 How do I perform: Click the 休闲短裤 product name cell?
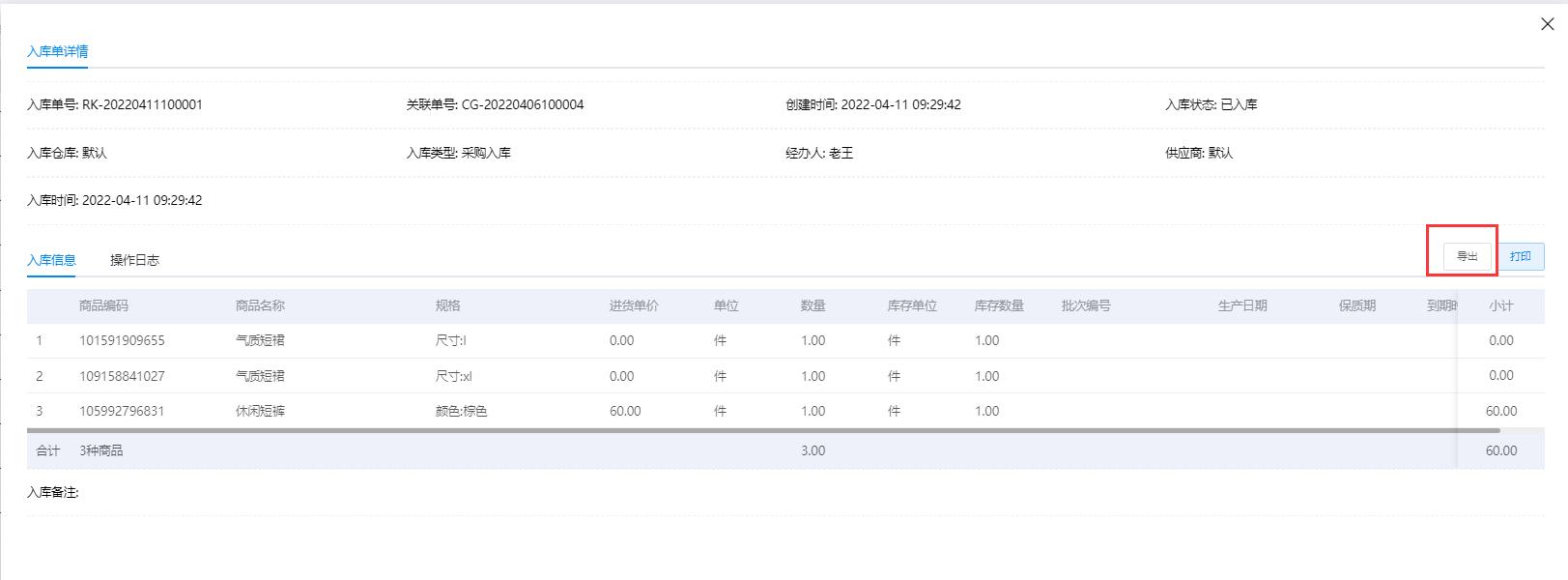click(260, 411)
